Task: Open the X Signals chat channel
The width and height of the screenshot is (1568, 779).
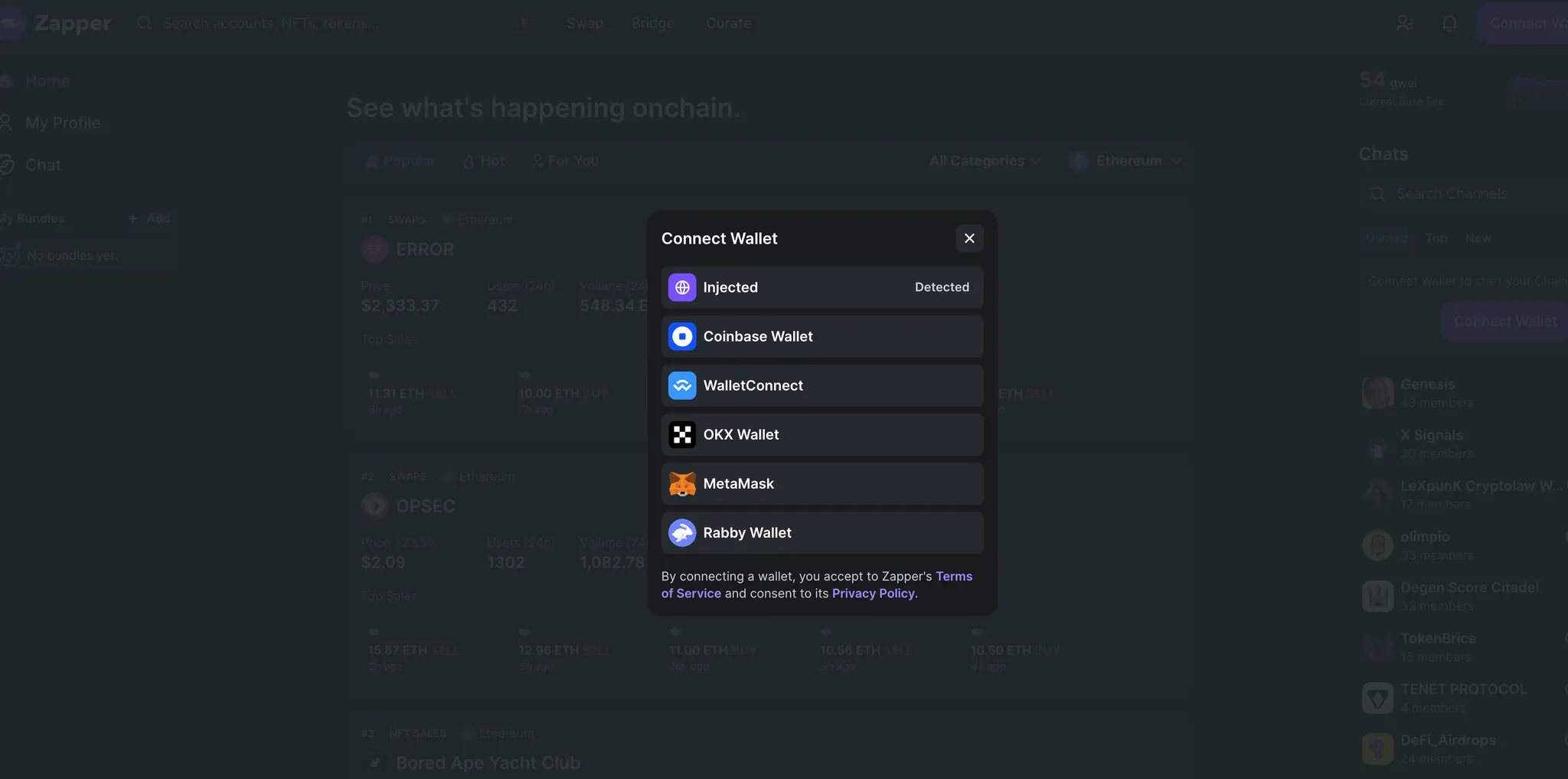Action: [1464, 444]
